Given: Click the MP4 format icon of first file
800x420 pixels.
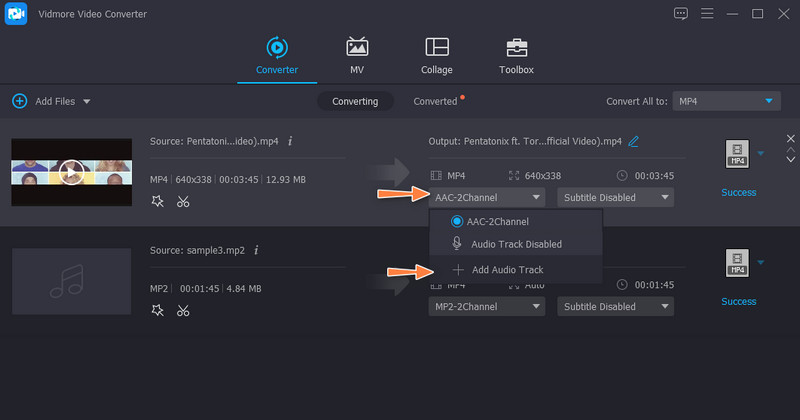Looking at the screenshot, I should (x=736, y=153).
